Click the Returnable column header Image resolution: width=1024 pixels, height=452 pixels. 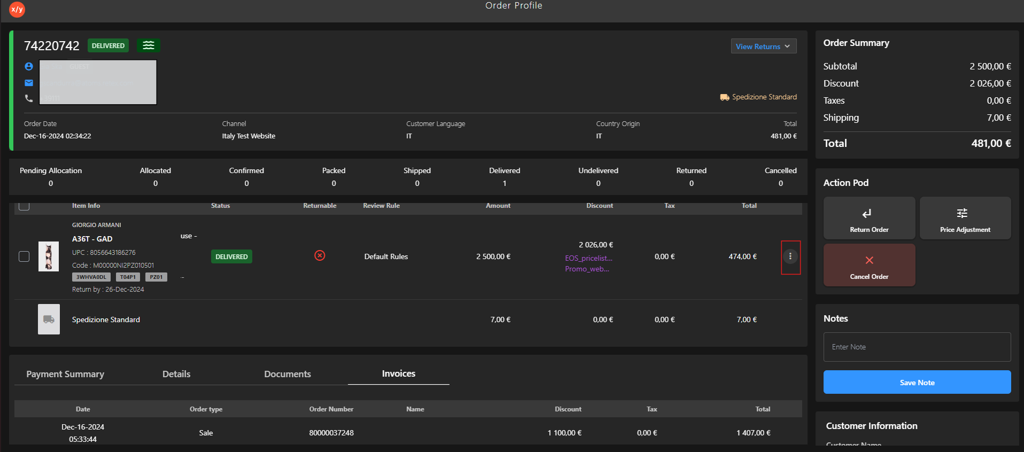320,206
